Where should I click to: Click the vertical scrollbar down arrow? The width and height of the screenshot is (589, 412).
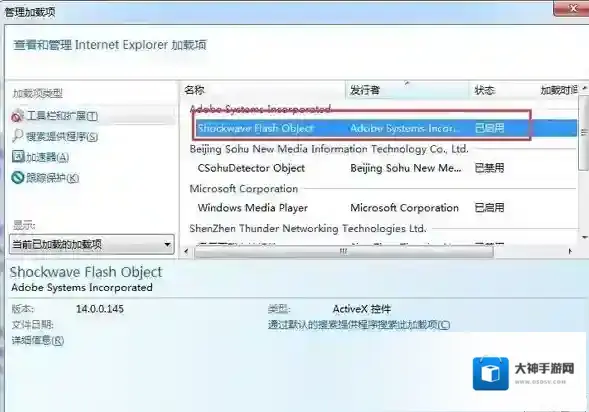pos(584,237)
